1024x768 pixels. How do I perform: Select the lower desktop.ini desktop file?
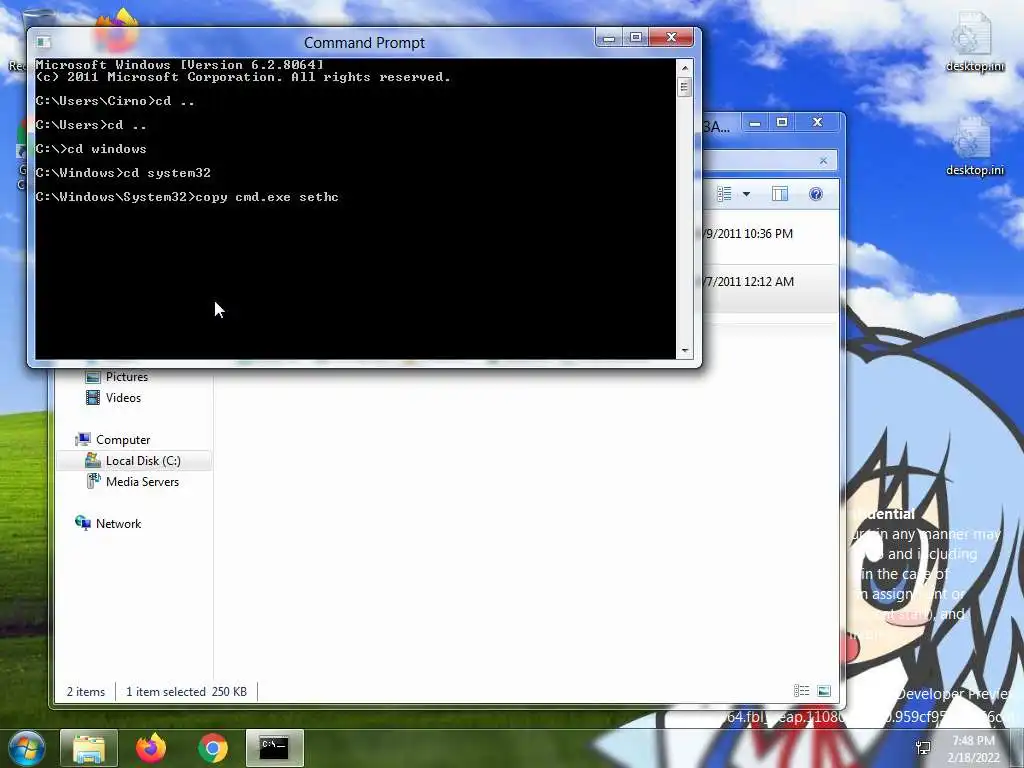pyautogui.click(x=974, y=146)
